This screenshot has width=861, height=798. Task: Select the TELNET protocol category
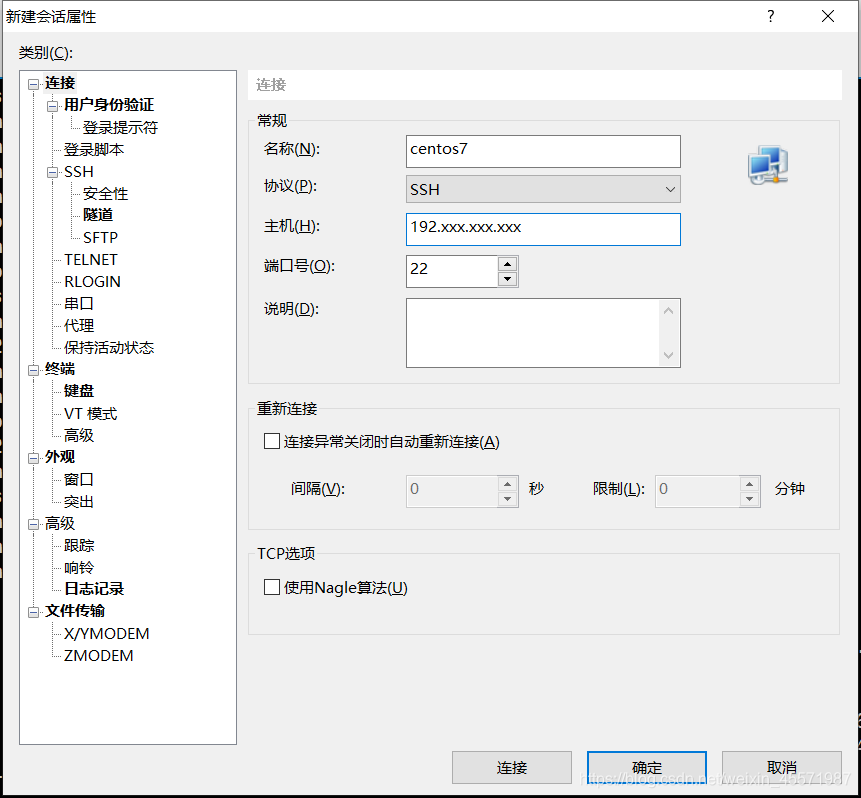[91, 259]
